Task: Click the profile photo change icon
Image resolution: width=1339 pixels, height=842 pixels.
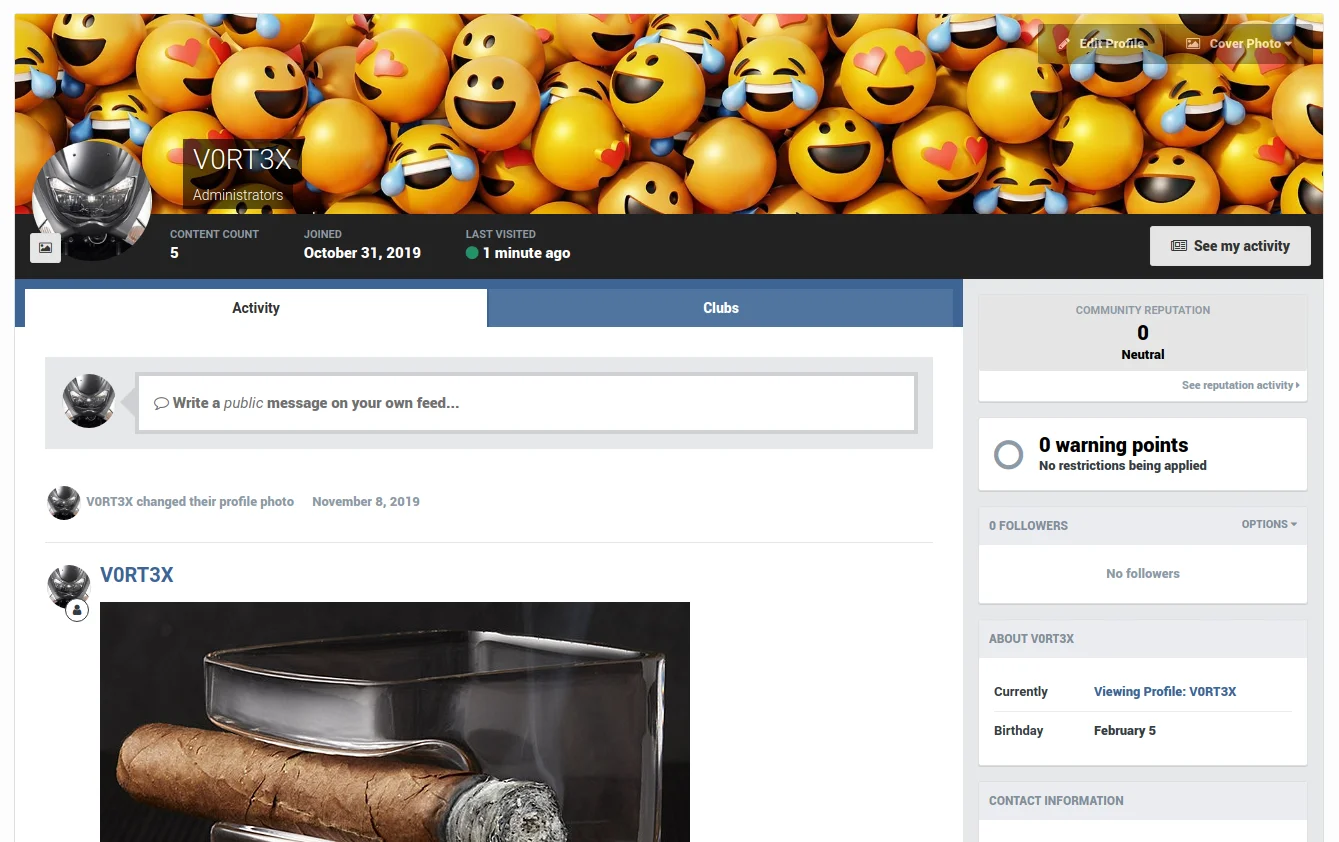Action: coord(45,248)
